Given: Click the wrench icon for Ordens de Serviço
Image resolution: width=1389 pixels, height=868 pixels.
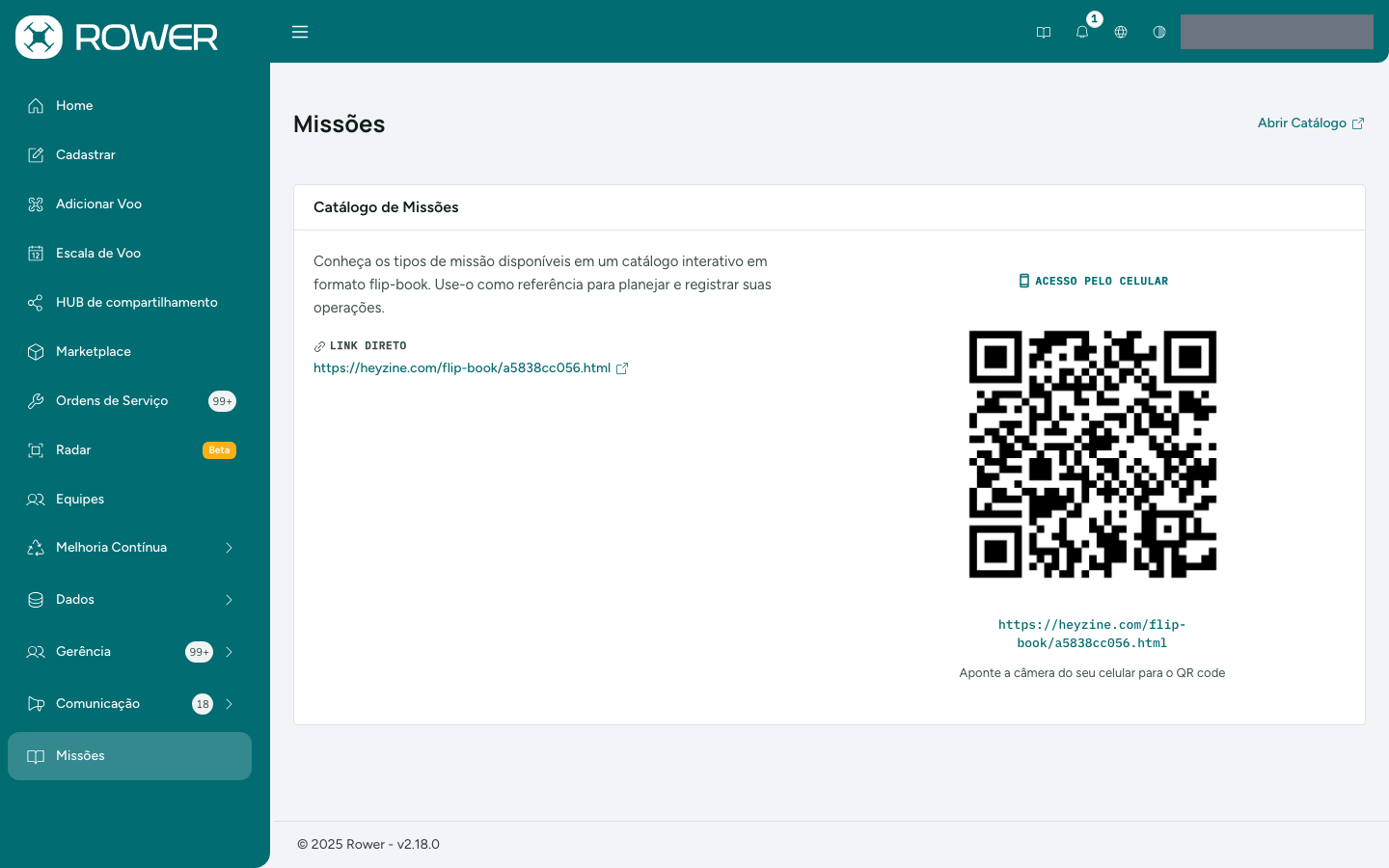Looking at the screenshot, I should pos(36,400).
